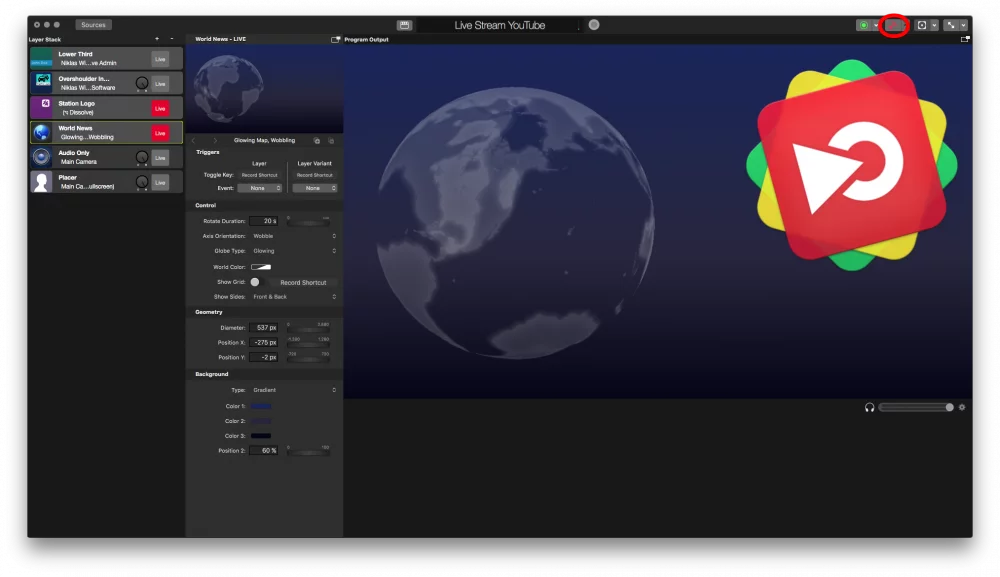Switch off Live for World News layer
The height and width of the screenshot is (577, 1000).
(160, 133)
